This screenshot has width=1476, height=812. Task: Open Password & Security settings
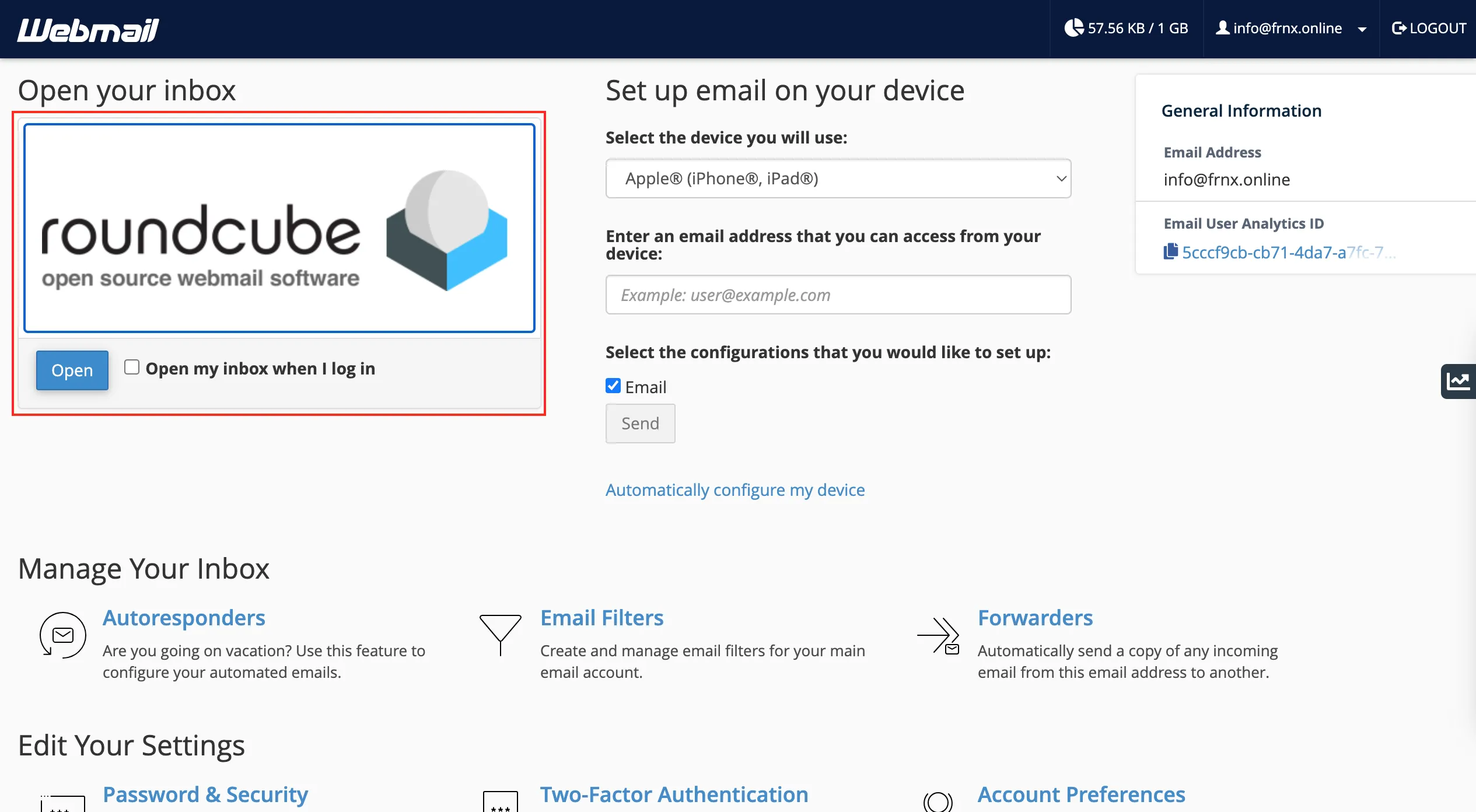pos(205,794)
